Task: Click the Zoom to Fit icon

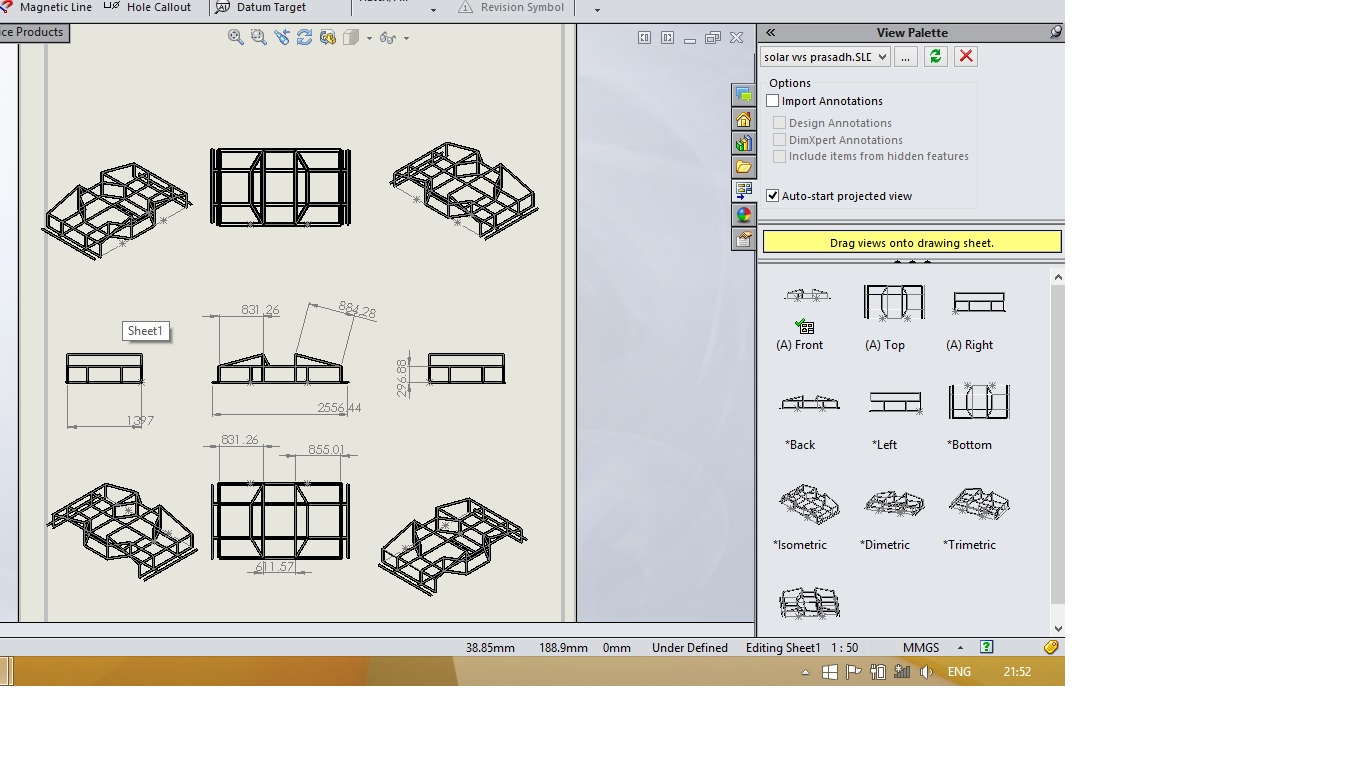Action: [236, 37]
